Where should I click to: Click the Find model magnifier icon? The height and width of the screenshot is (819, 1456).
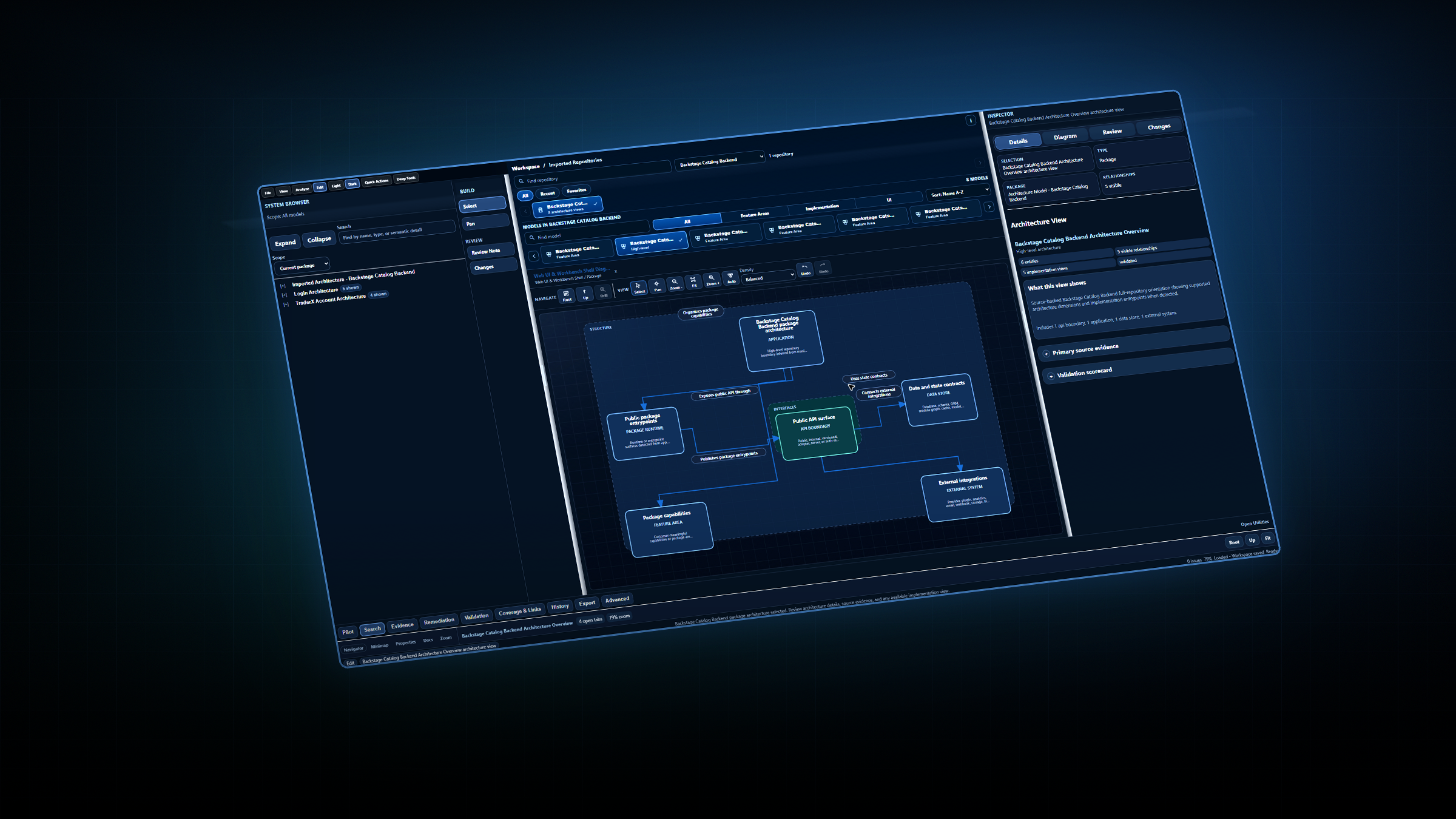pyautogui.click(x=532, y=238)
